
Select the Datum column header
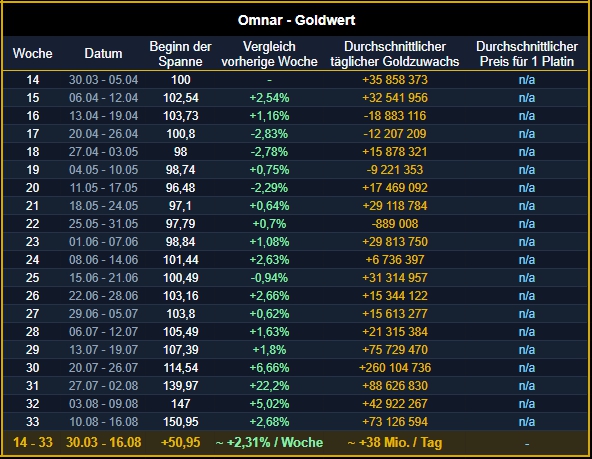point(103,53)
